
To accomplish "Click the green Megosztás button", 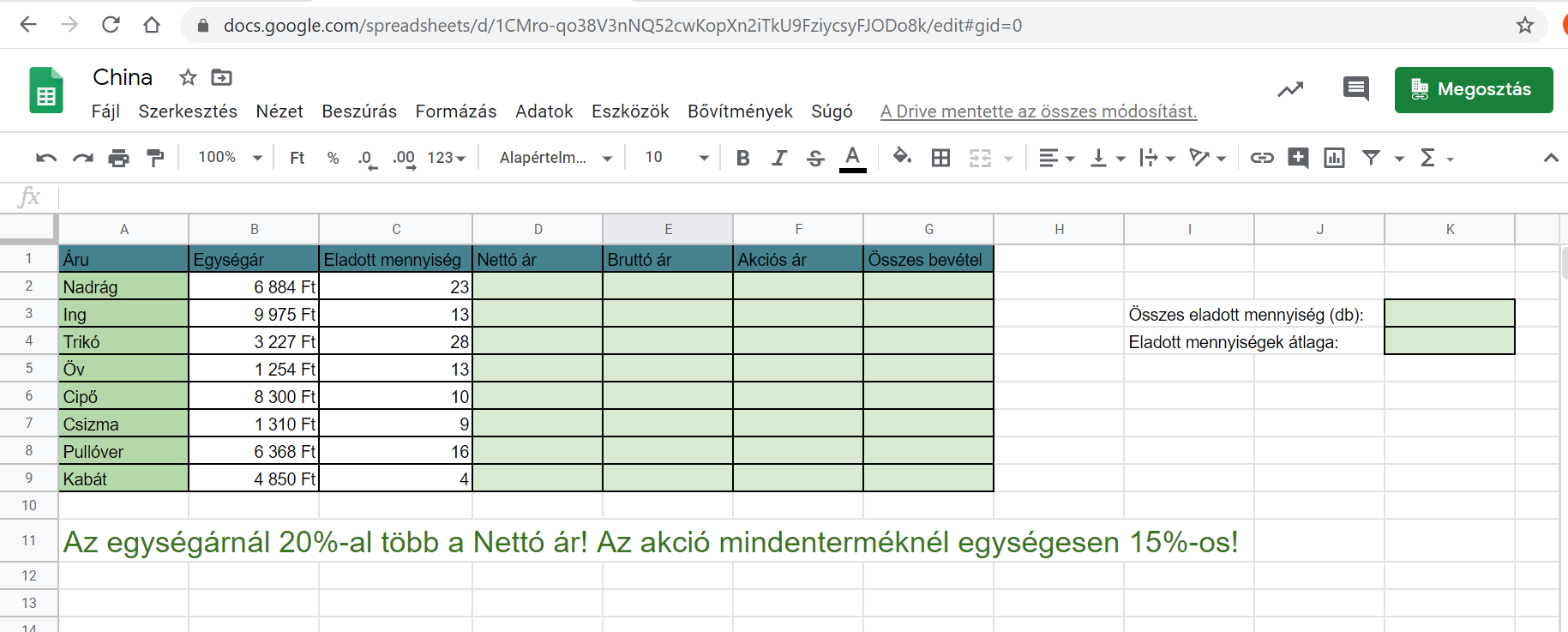I will 1473,89.
